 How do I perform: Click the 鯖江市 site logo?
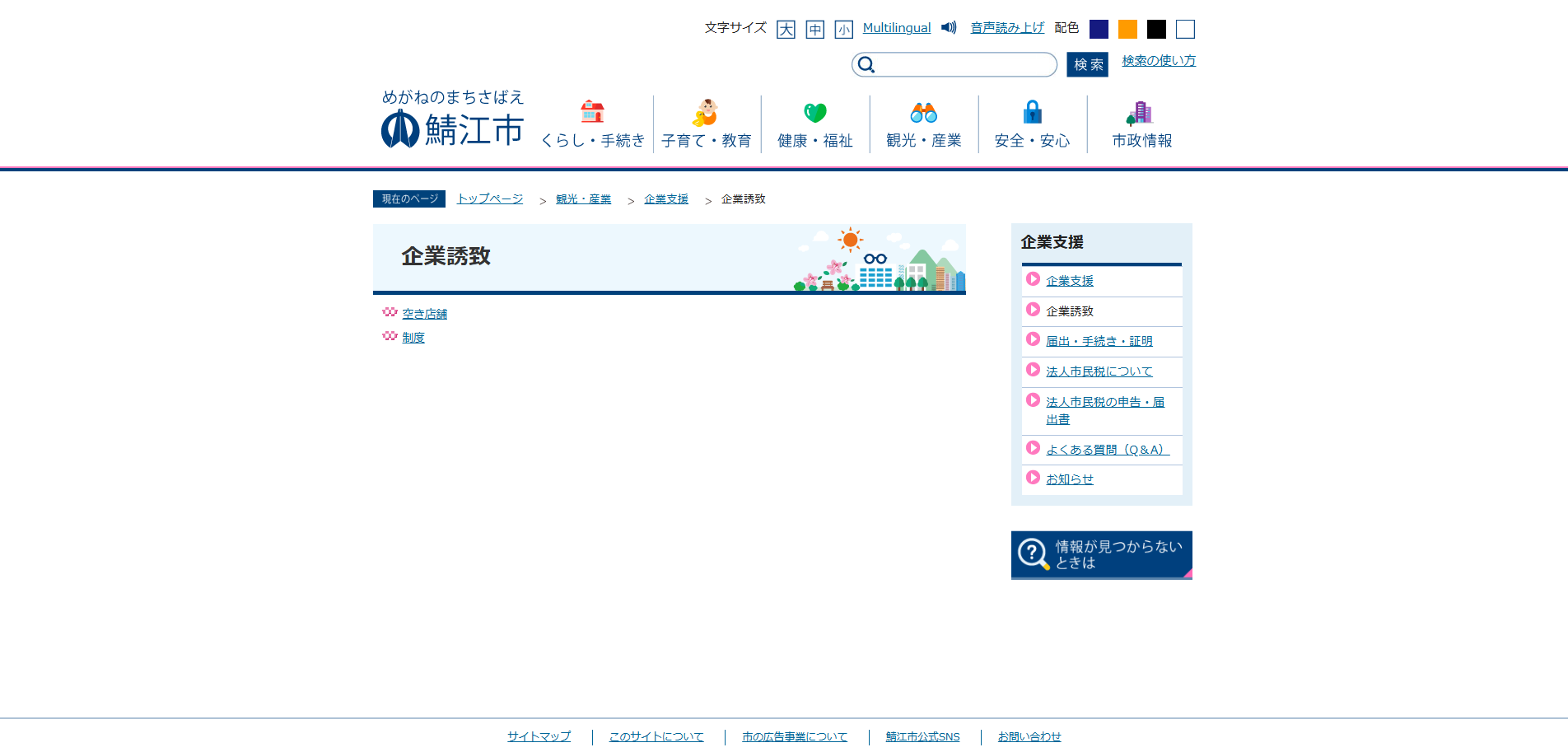pyautogui.click(x=452, y=119)
